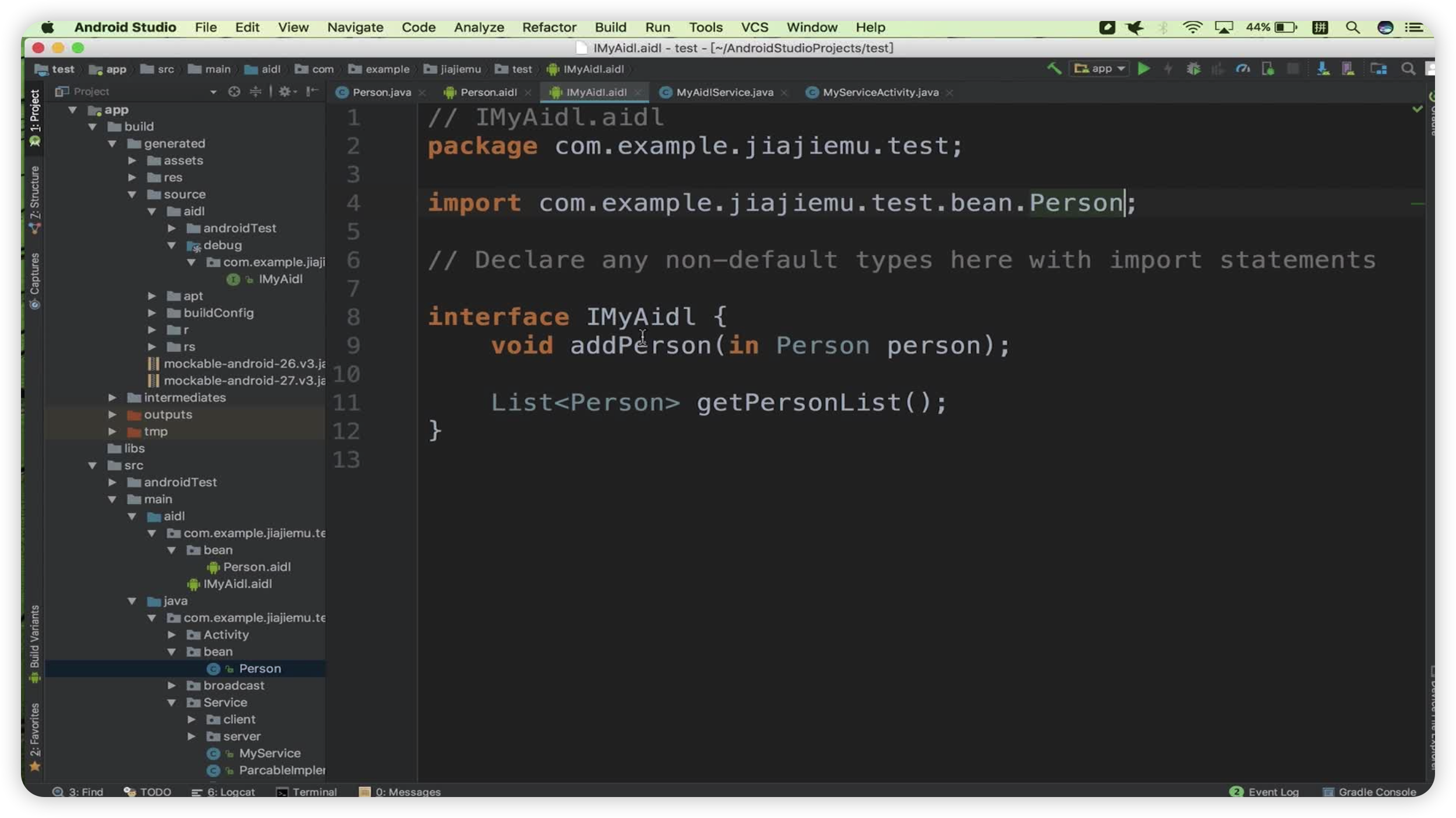
Task: Select Person.aidl in project tree
Action: pos(256,567)
